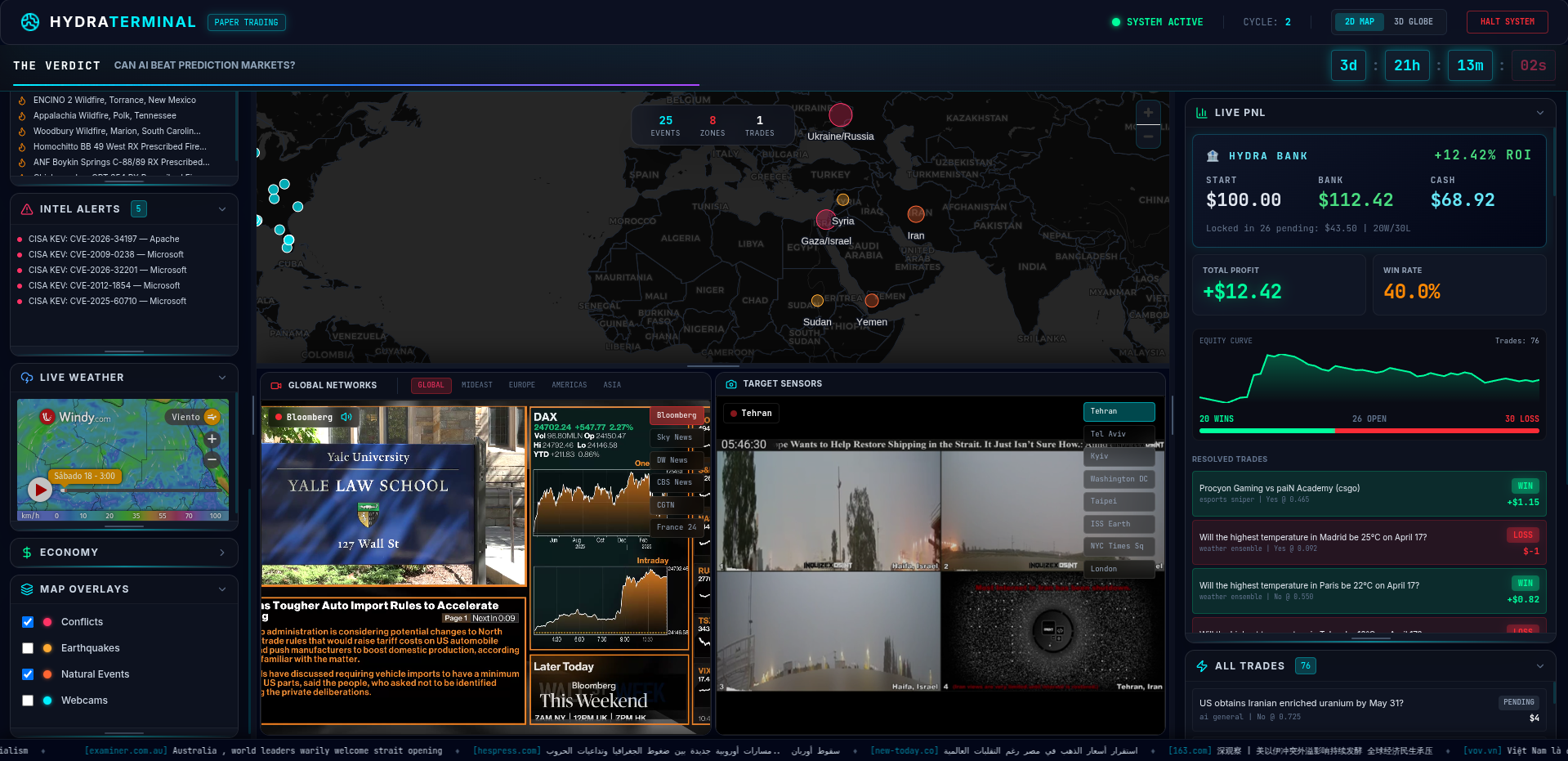Select the GLOBAL networks tab
Viewport: 1568px width, 761px height.
point(431,385)
